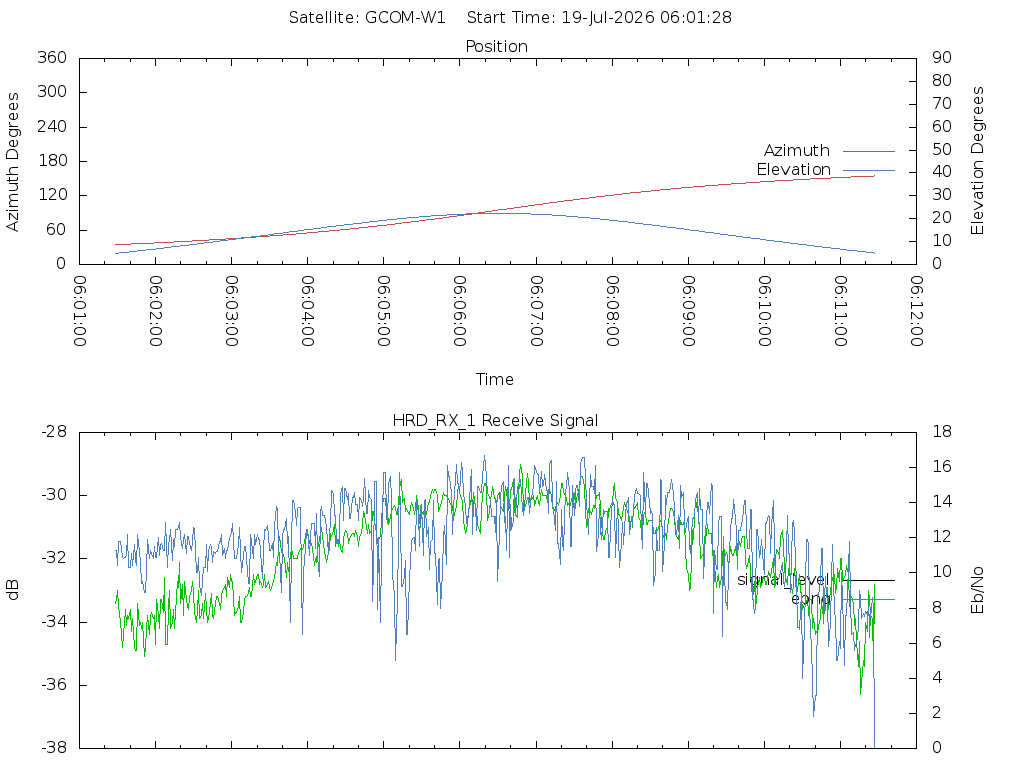This screenshot has height=768, width=1024.
Task: Click the -38 dB axis value
Action: pos(54,747)
